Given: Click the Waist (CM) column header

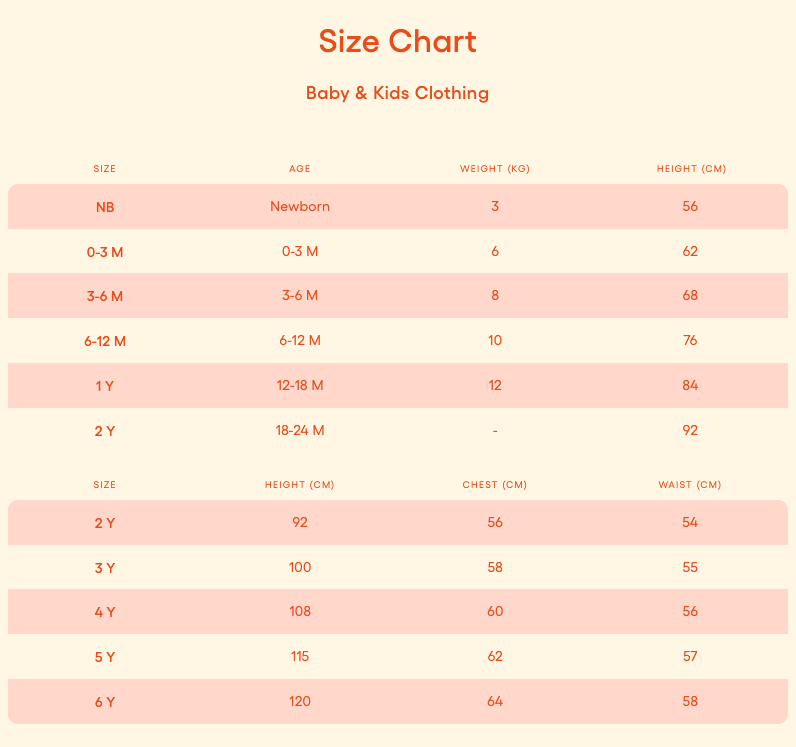Looking at the screenshot, I should (x=690, y=485).
